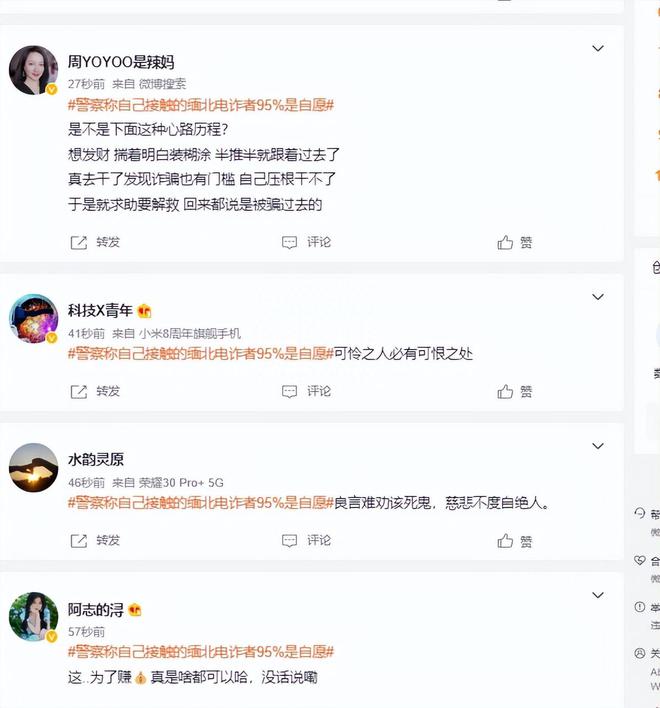
Task: Click repost icon on 周YOYOO是辣妈's post
Action: 79,242
